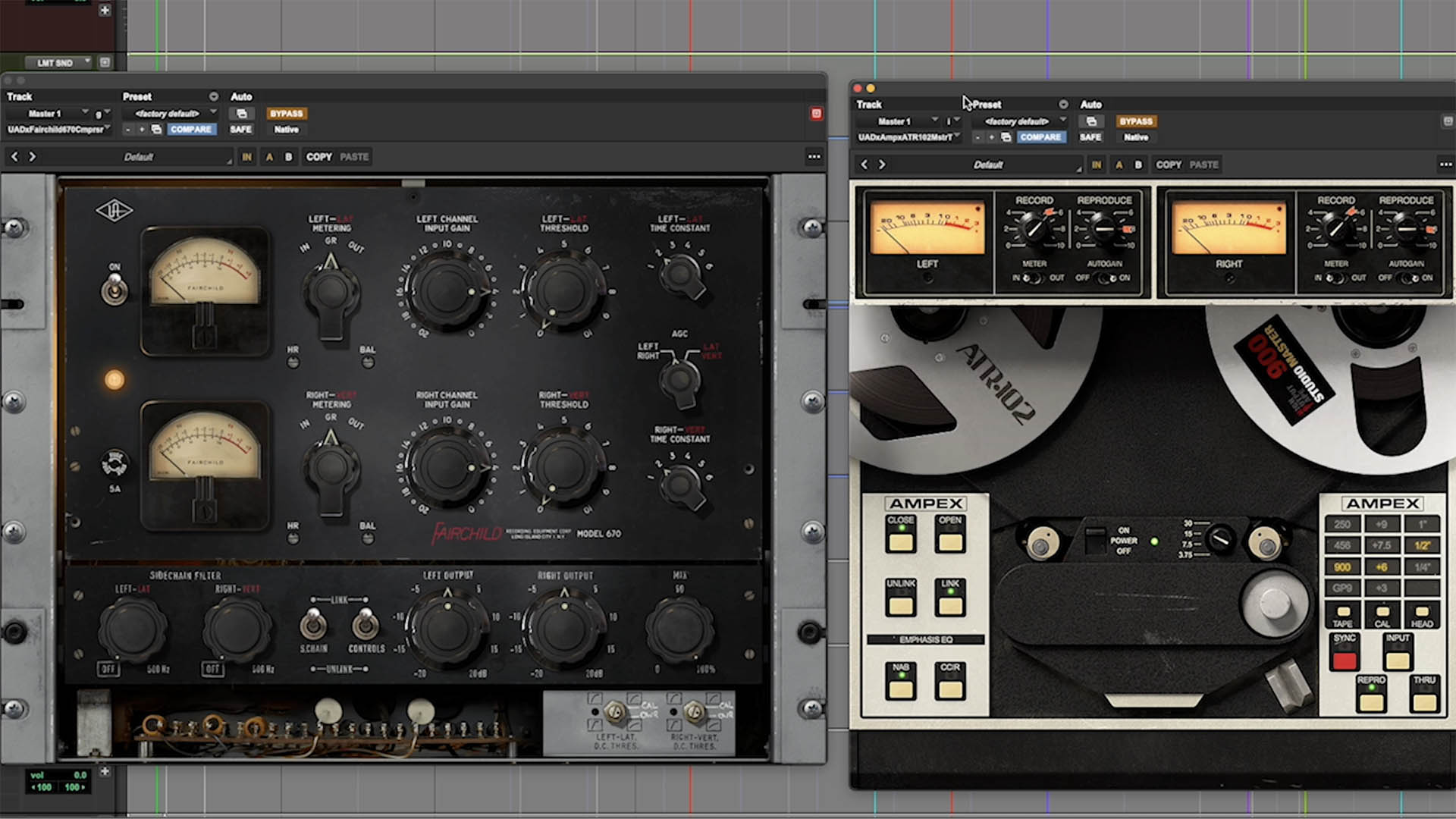Click Auto automation enable icon in Ampex window

click(1091, 121)
